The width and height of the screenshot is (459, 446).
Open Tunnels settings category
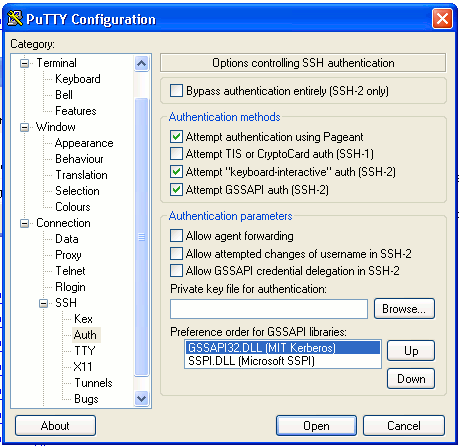click(x=93, y=383)
